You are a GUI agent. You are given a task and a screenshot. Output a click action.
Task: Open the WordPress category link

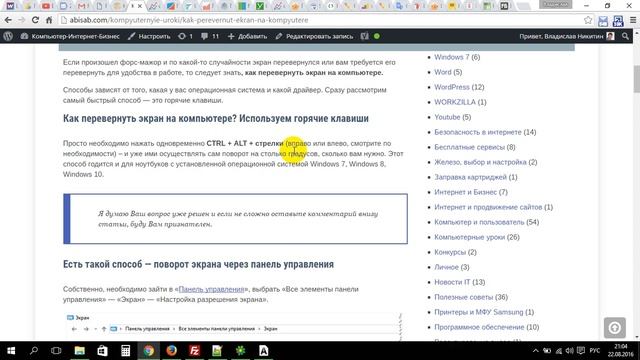pos(452,87)
